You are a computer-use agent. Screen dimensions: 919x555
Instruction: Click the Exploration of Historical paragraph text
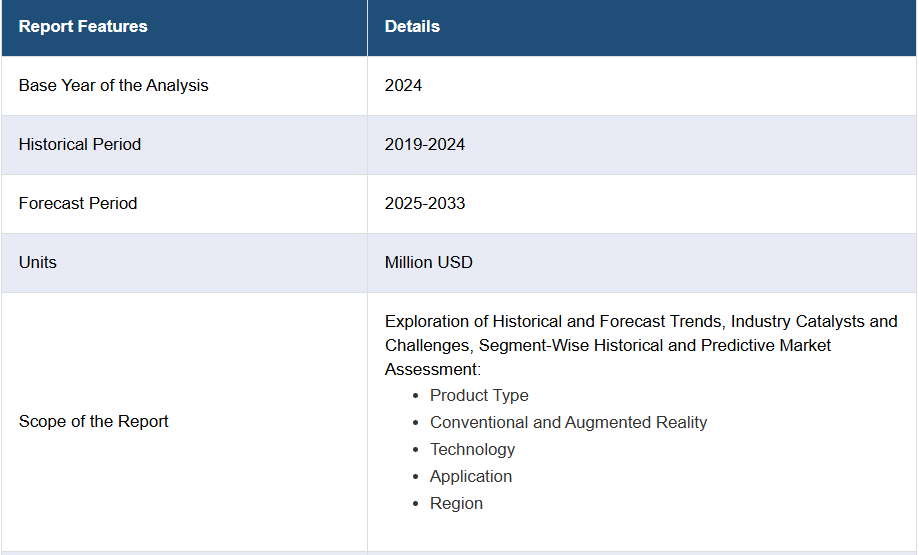tap(641, 345)
